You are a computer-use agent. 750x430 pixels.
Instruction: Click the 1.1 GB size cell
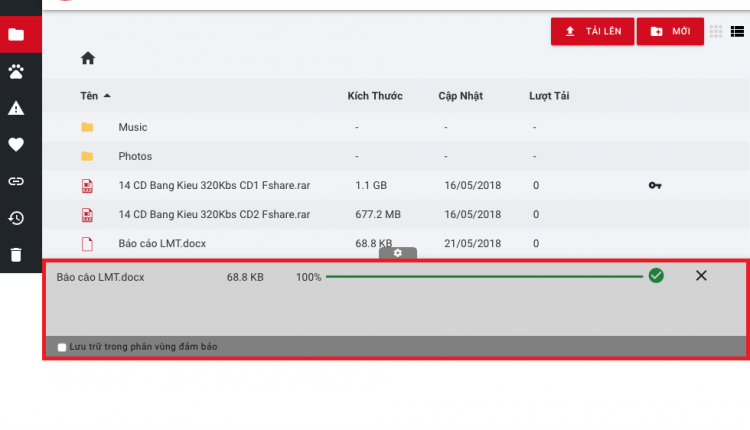point(371,186)
